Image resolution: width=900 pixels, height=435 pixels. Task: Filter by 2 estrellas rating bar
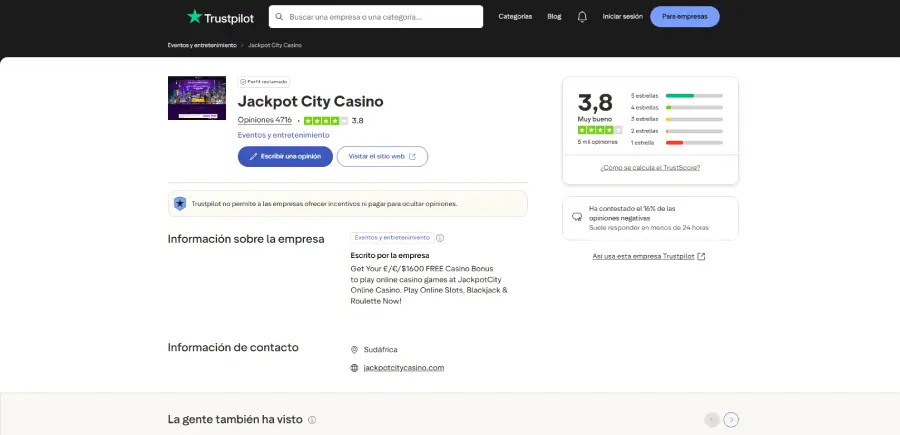coord(676,131)
